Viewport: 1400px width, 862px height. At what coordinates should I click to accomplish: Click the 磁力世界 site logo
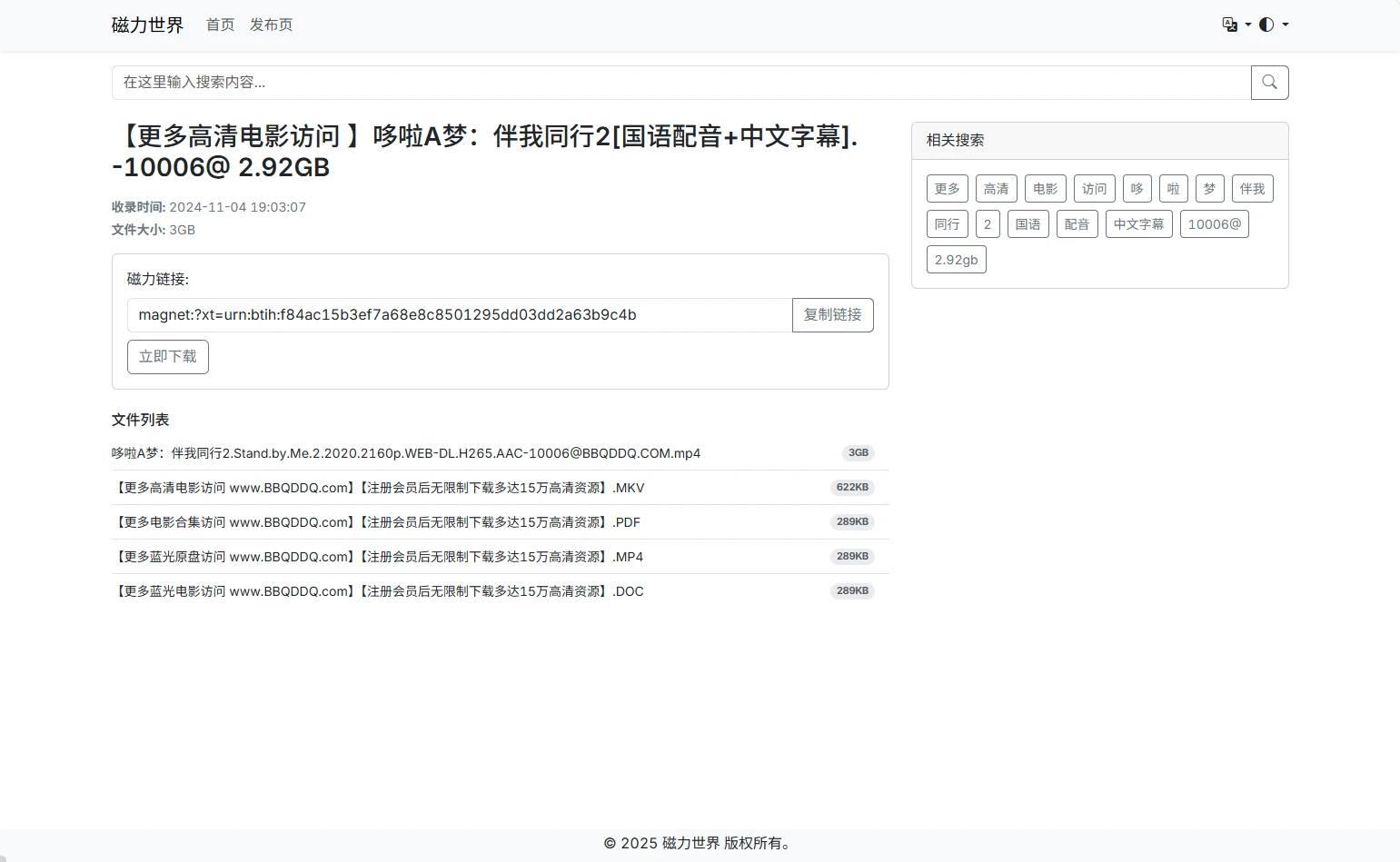coord(147,25)
